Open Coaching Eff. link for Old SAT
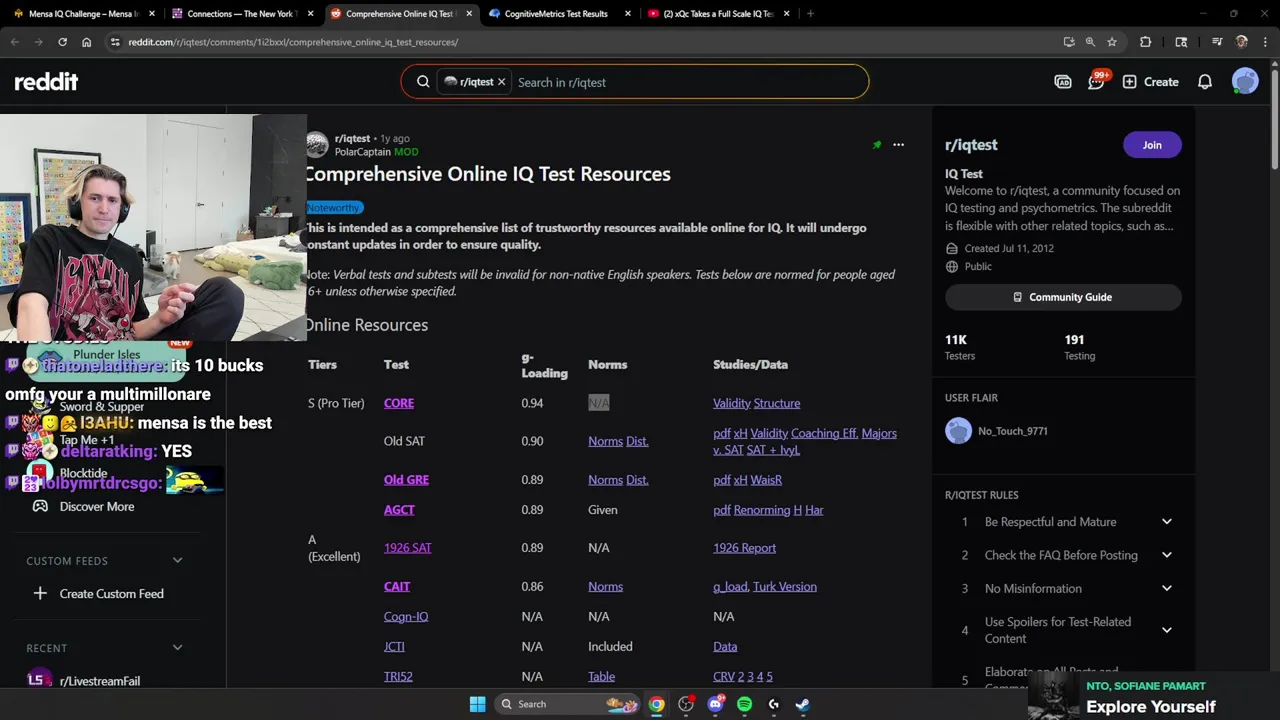 click(x=824, y=433)
